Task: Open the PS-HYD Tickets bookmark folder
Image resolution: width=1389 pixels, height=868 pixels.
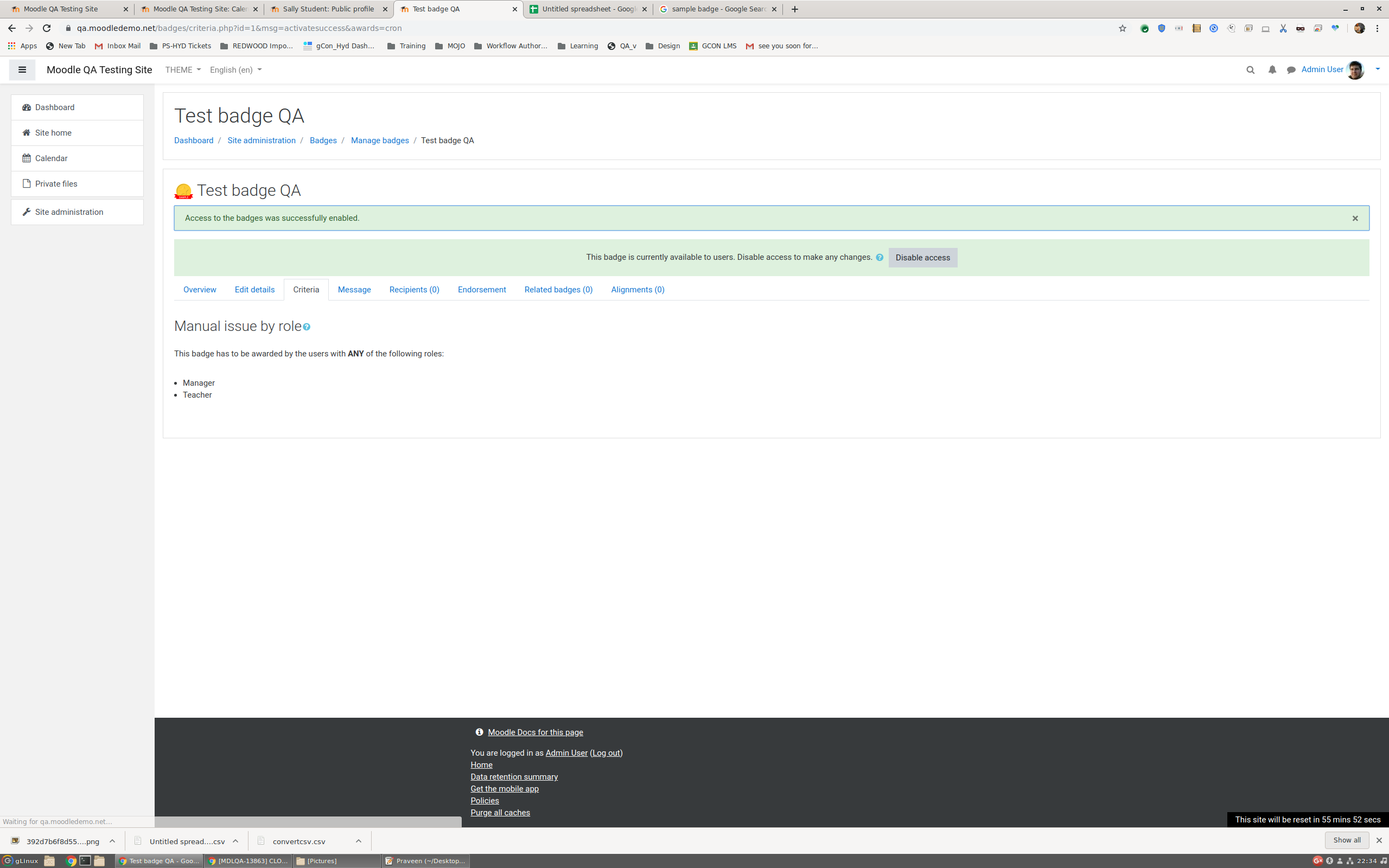Action: pyautogui.click(x=180, y=46)
